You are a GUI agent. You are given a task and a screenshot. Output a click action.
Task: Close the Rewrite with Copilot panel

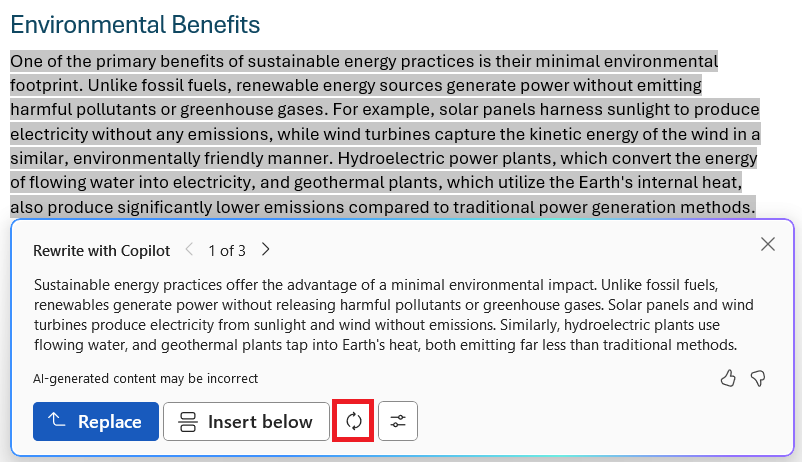[x=768, y=244]
